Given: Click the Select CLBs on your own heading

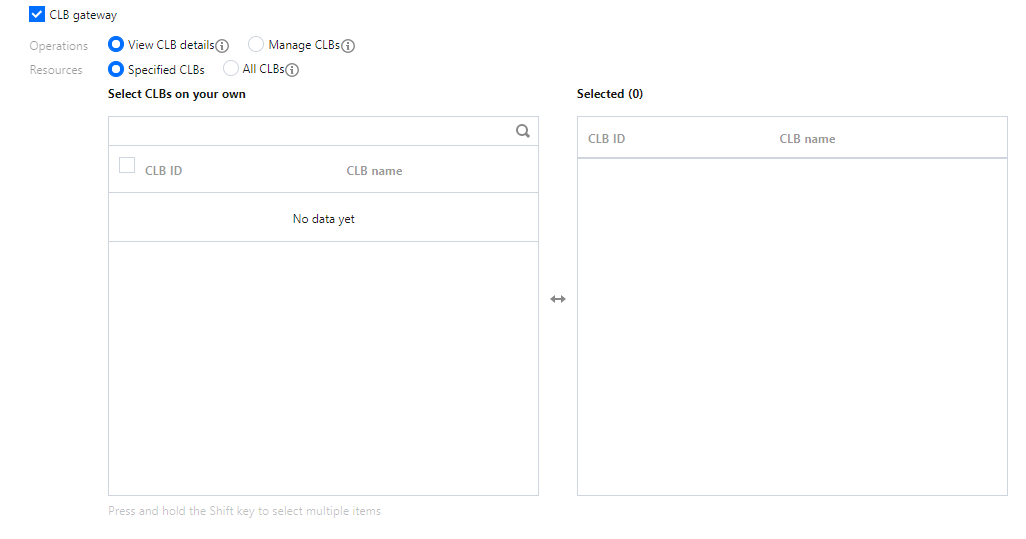Looking at the screenshot, I should coord(176,94).
